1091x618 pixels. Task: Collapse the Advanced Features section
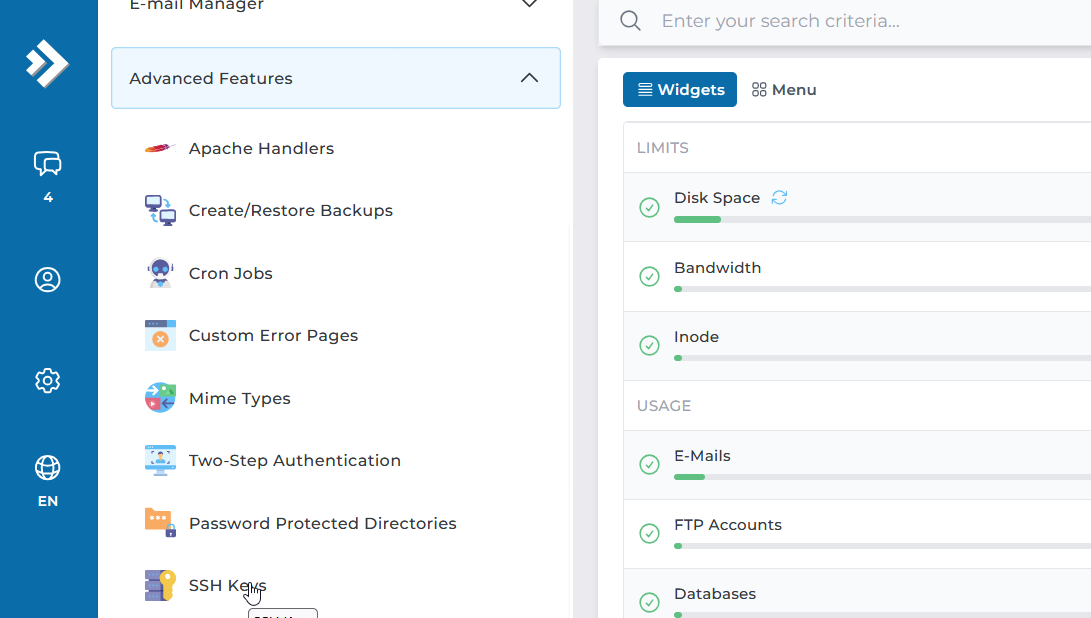[529, 78]
